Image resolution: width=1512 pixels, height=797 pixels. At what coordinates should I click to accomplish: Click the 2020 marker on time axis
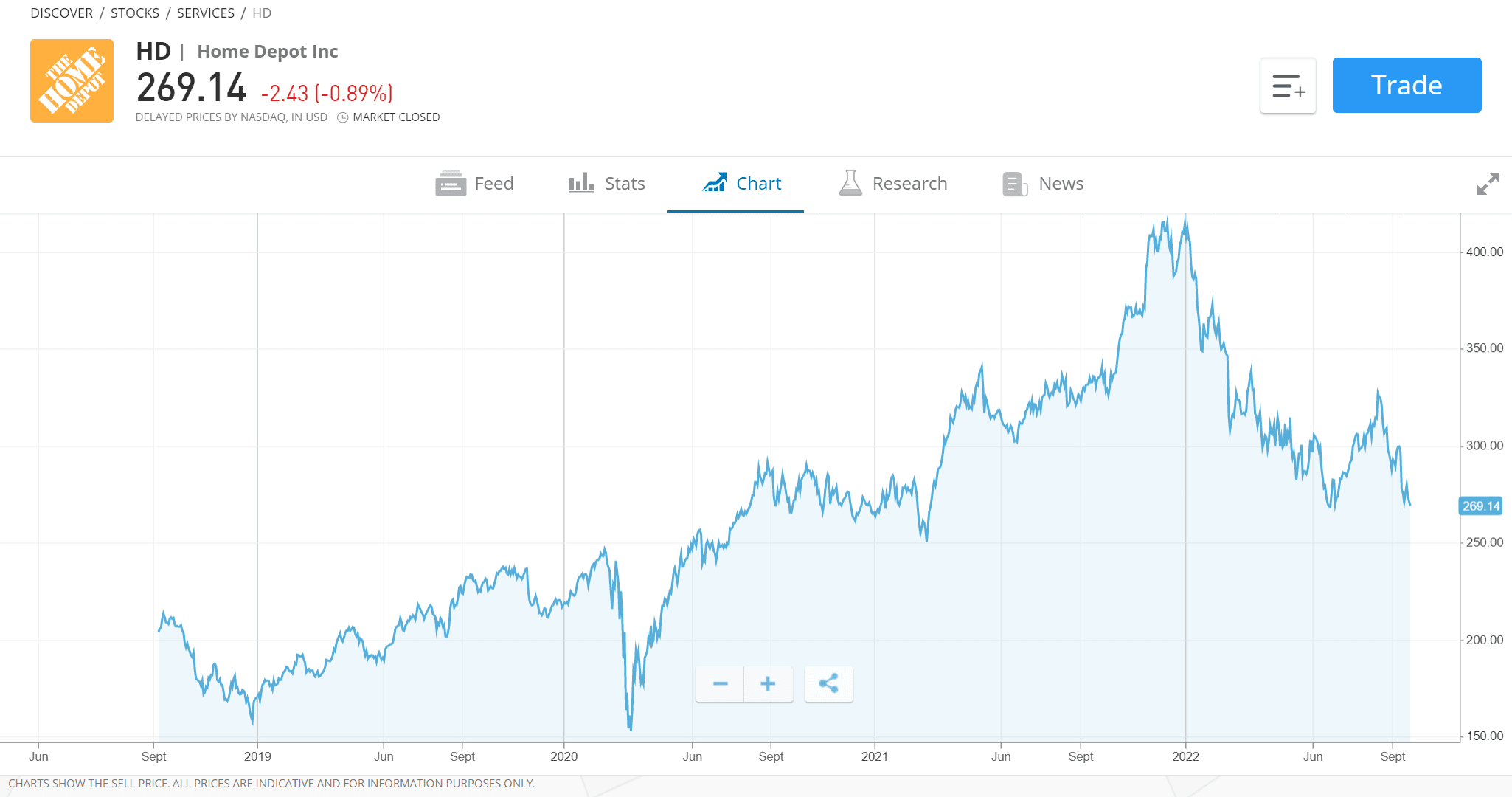coord(564,756)
